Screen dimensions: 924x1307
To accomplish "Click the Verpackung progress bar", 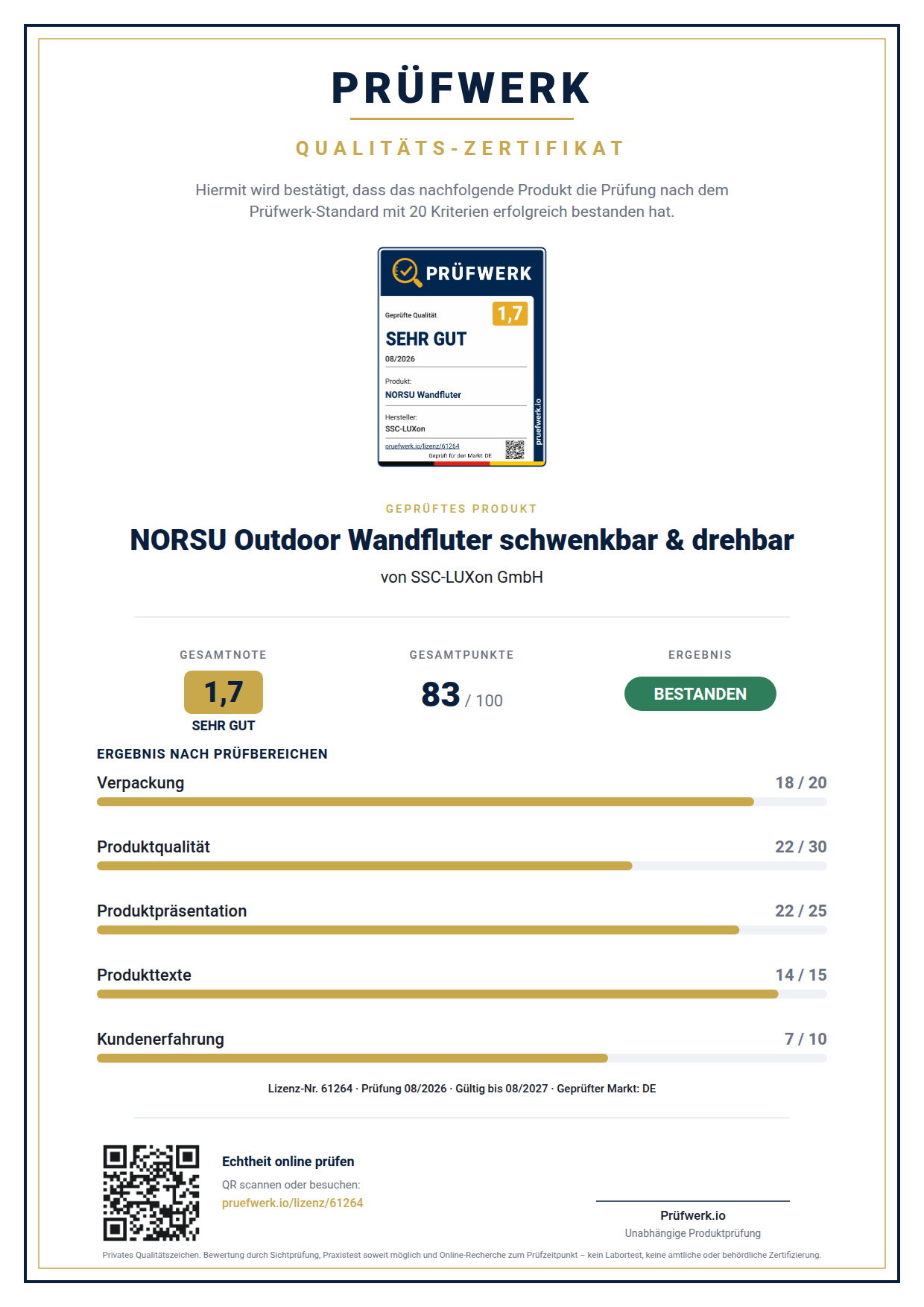I will point(462,802).
